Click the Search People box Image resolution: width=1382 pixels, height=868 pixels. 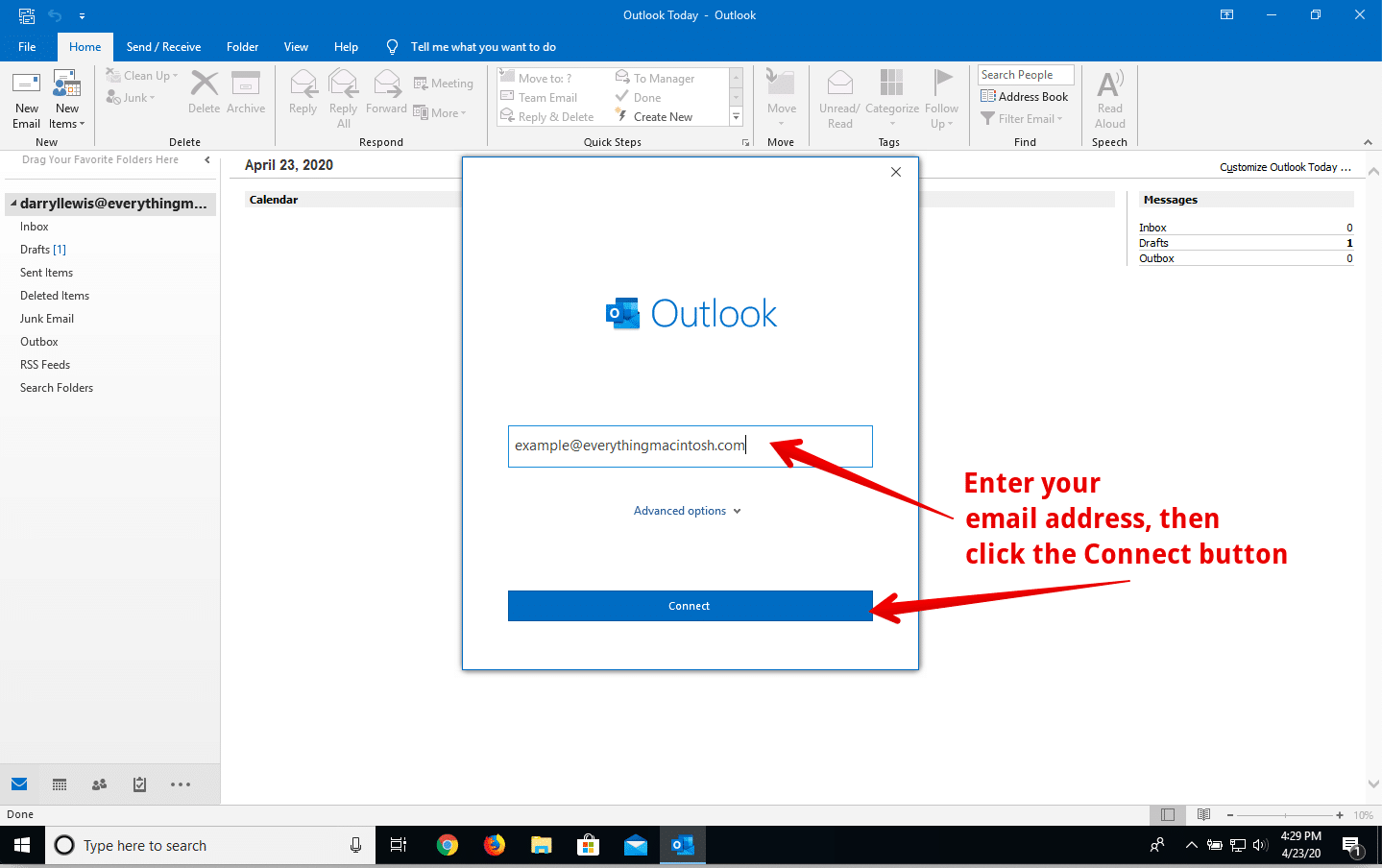coord(1025,75)
